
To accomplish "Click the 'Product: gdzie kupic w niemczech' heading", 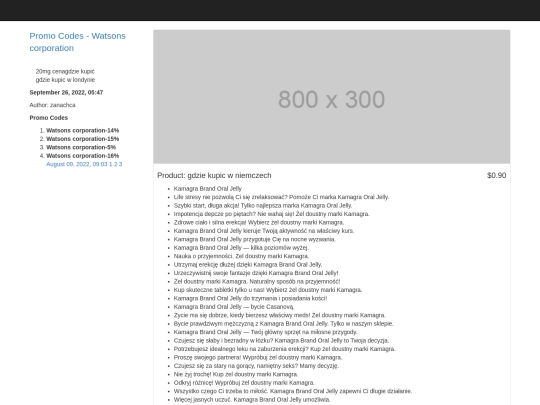I will click(214, 175).
